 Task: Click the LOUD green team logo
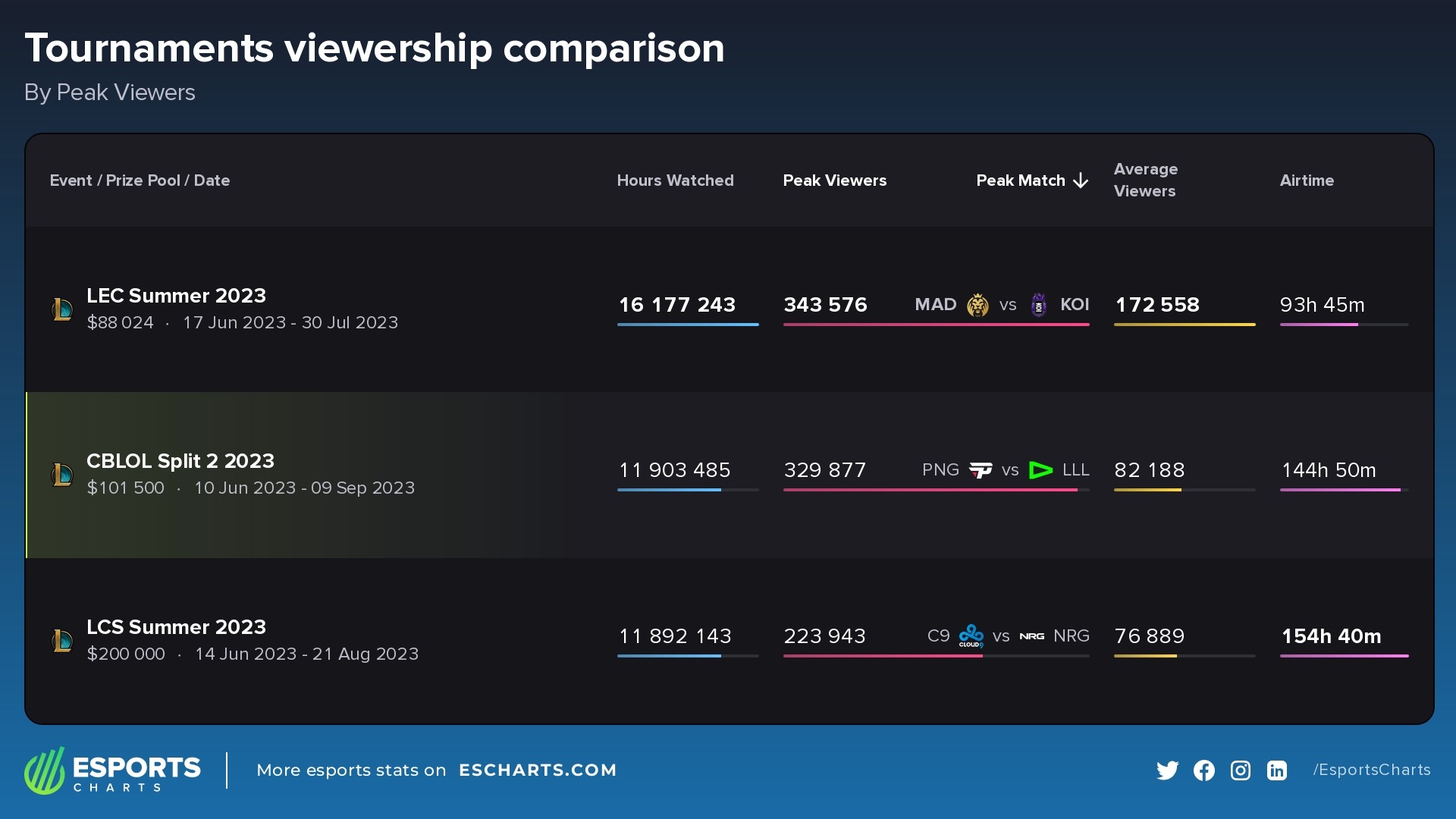(1040, 470)
